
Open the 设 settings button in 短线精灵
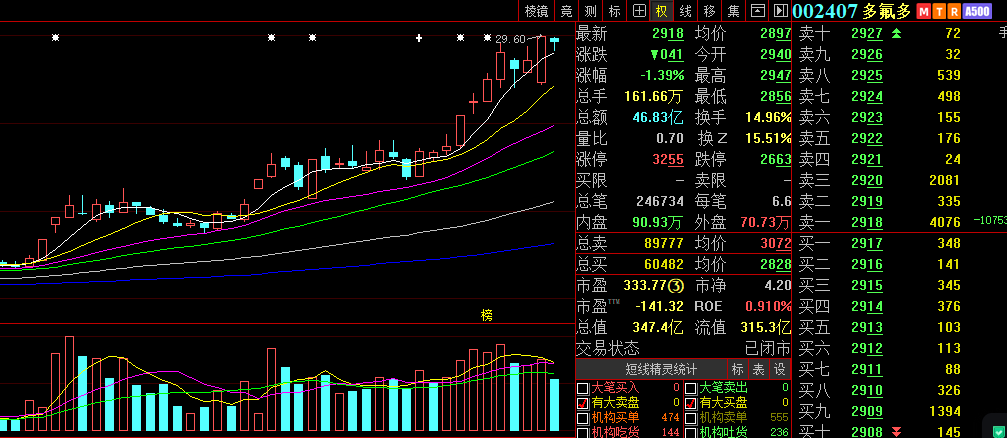(780, 369)
